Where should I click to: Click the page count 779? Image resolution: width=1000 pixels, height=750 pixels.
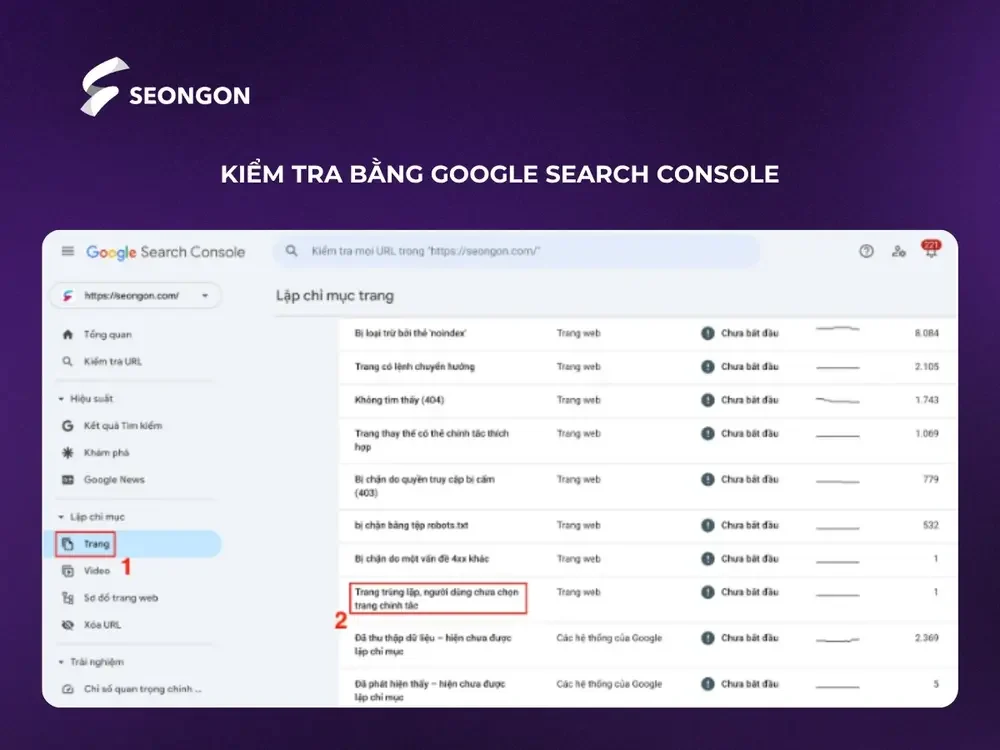pos(931,480)
